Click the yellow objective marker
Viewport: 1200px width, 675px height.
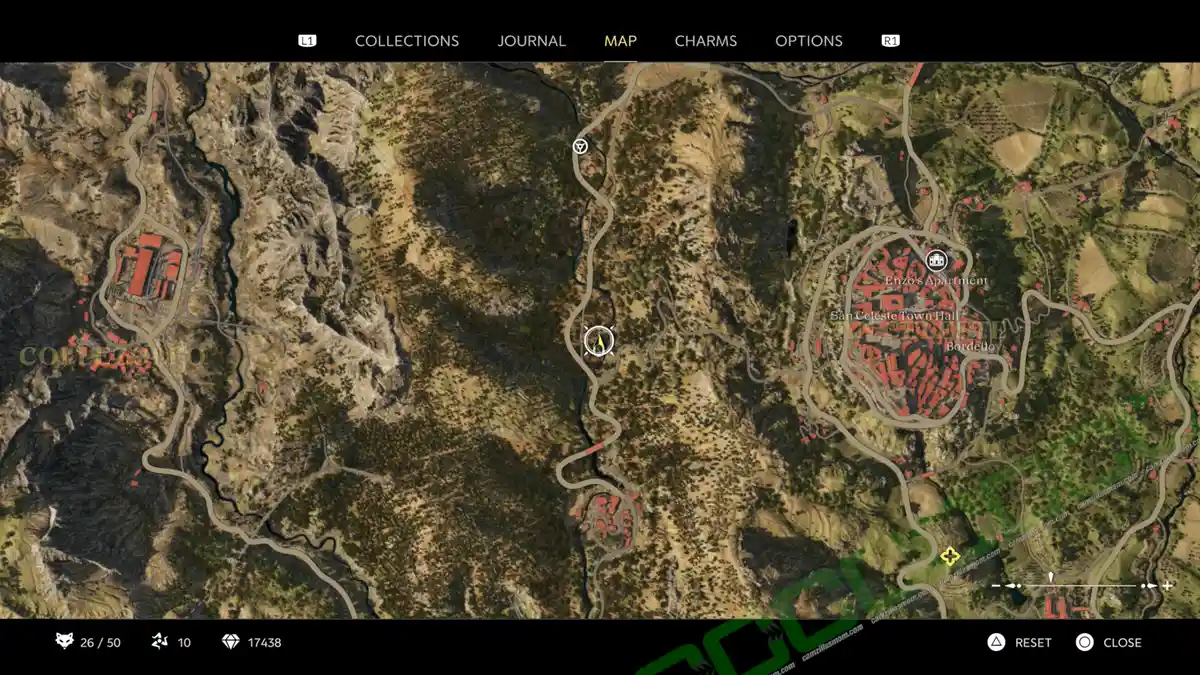[949, 556]
